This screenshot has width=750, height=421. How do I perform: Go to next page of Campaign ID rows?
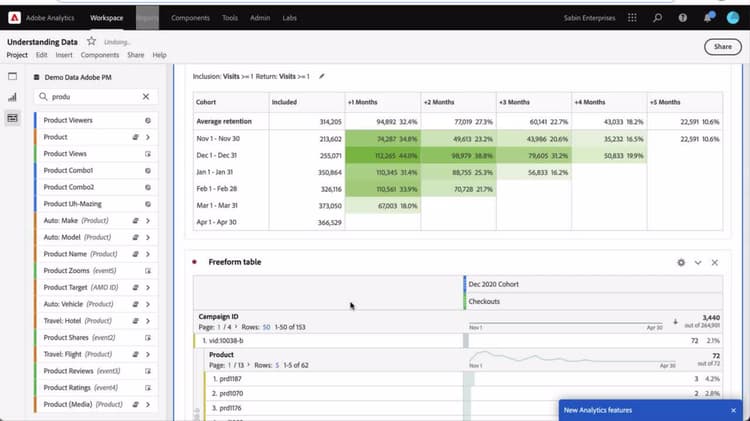[236, 327]
